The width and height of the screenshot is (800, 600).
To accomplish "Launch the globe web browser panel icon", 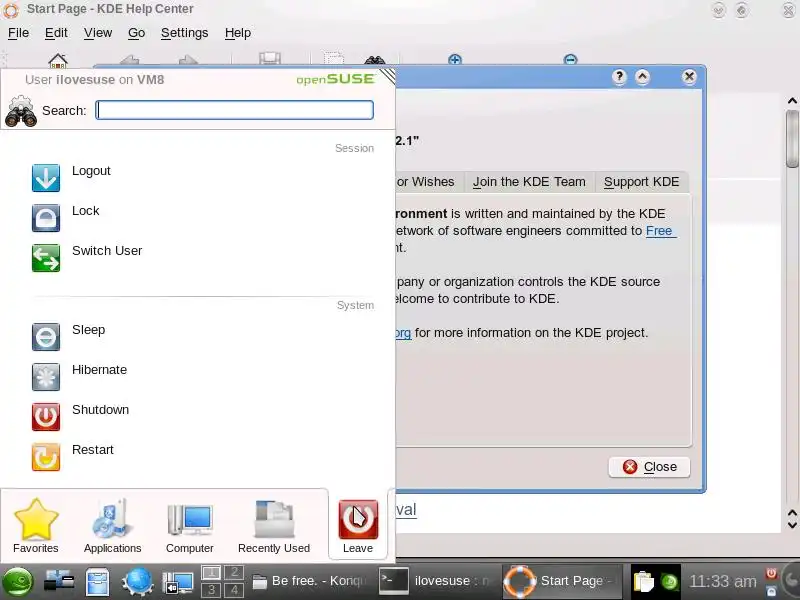I will tap(137, 582).
